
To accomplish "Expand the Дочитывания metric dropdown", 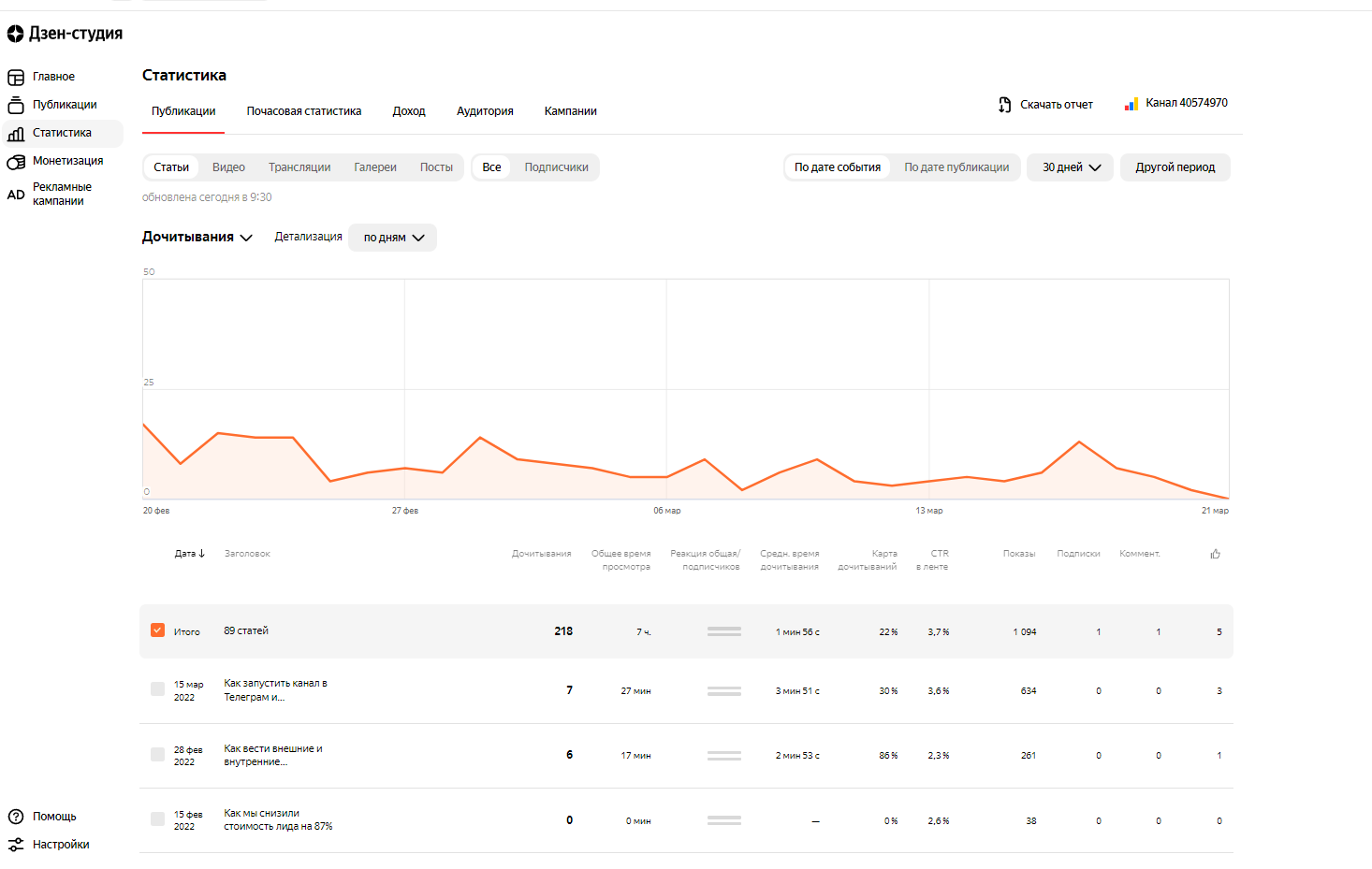I will point(197,238).
